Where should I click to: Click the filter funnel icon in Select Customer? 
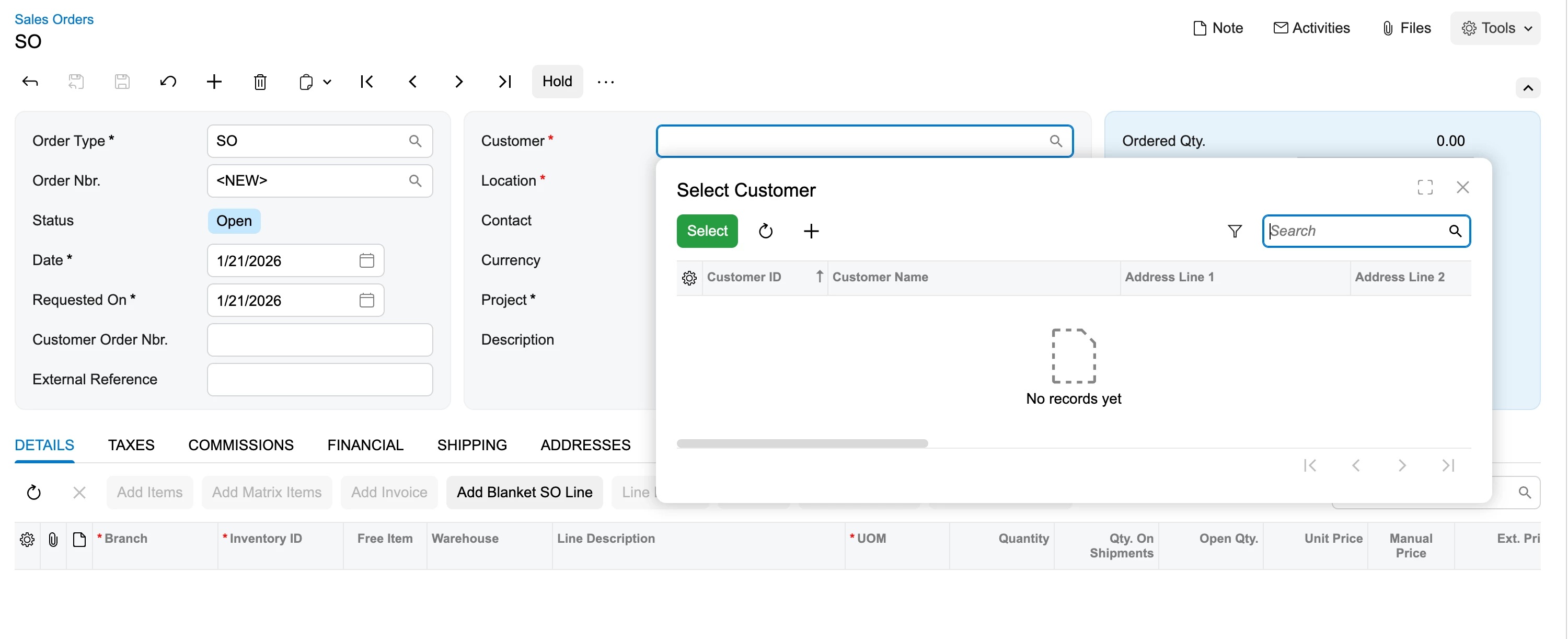[x=1235, y=231]
